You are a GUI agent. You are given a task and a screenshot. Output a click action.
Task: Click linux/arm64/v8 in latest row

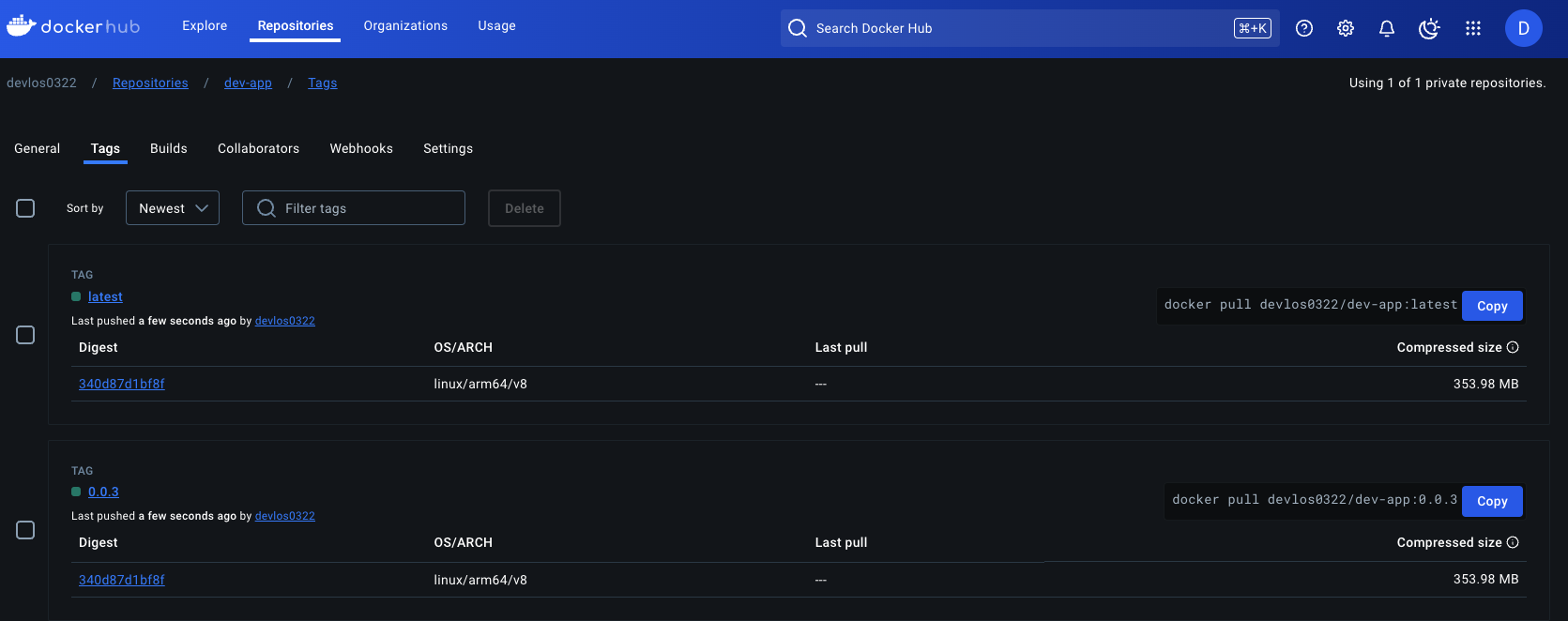480,384
